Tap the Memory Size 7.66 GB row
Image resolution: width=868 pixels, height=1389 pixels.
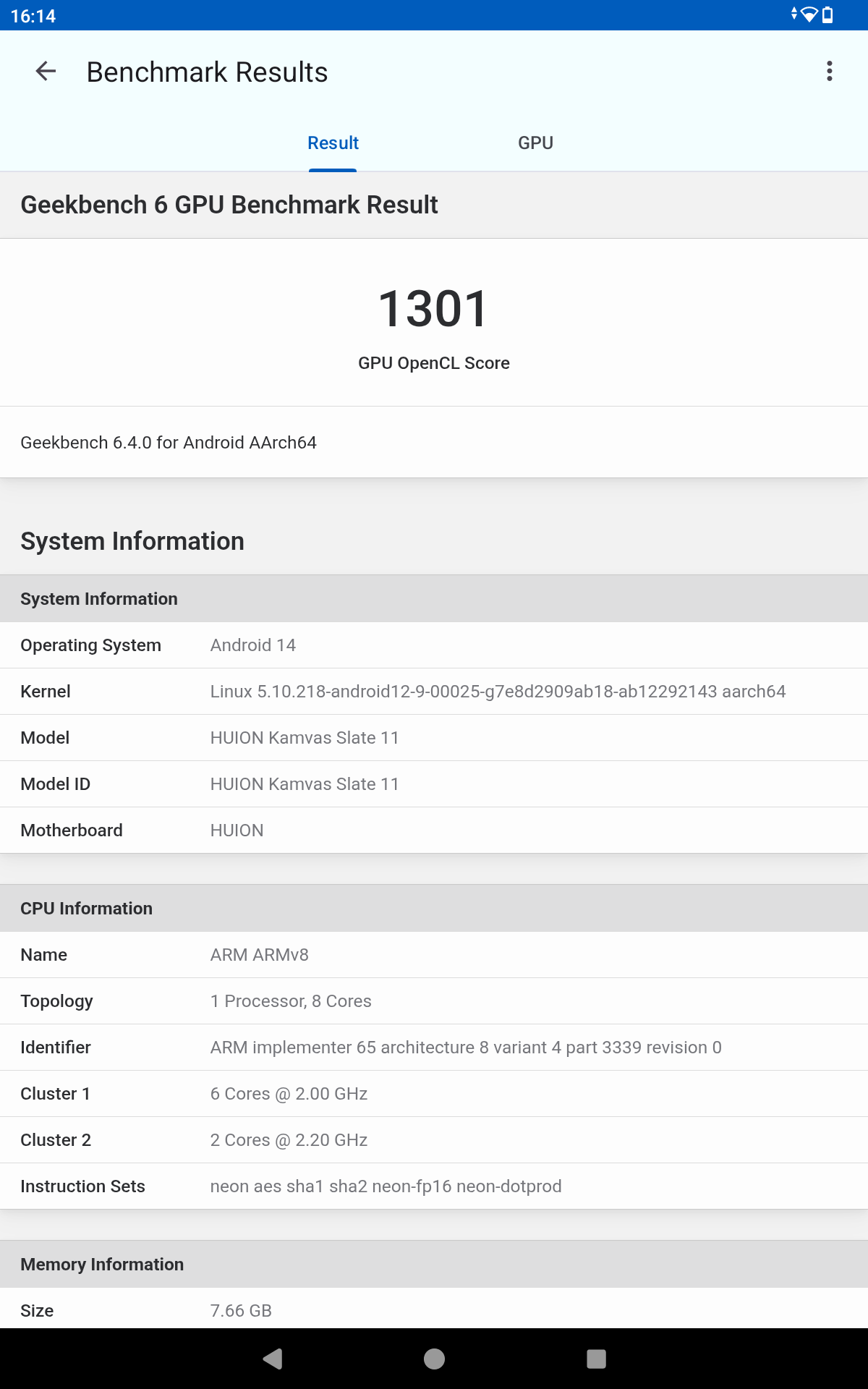pos(434,1310)
